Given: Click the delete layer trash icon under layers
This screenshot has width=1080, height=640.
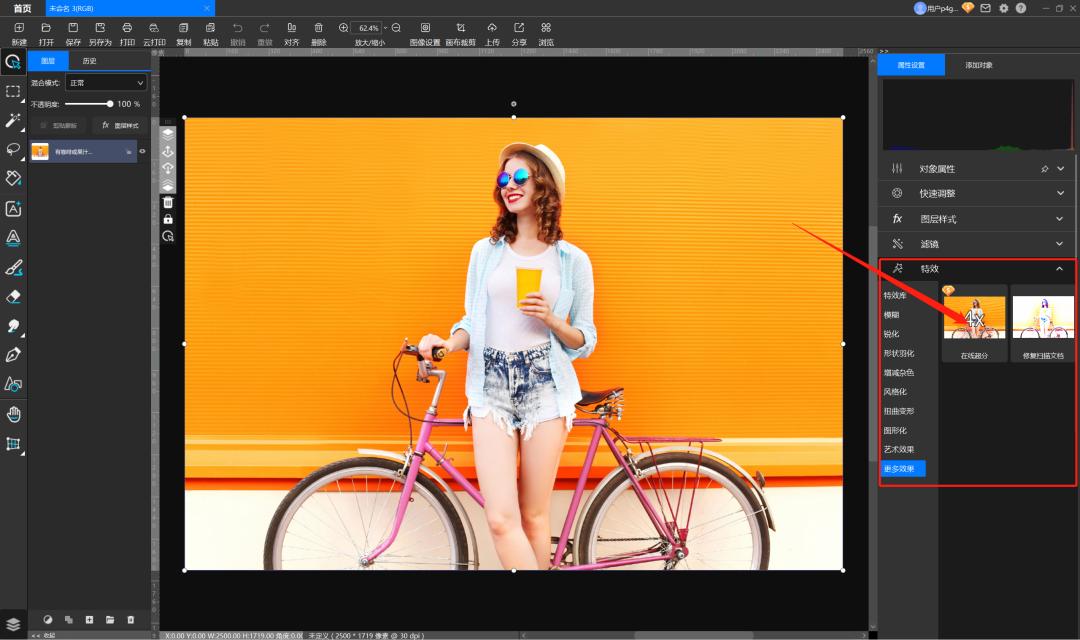Looking at the screenshot, I should [130, 620].
